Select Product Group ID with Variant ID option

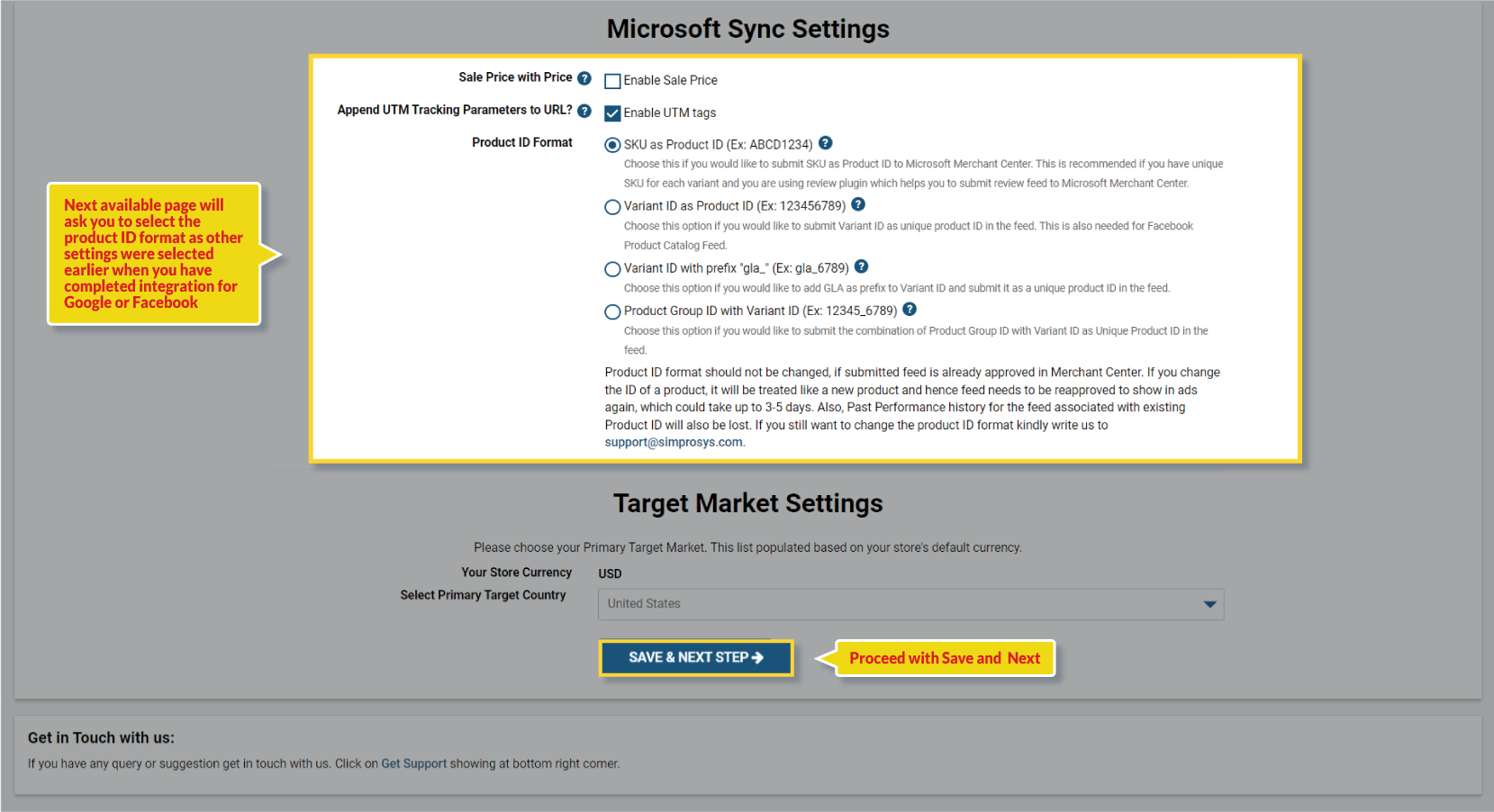tap(612, 312)
